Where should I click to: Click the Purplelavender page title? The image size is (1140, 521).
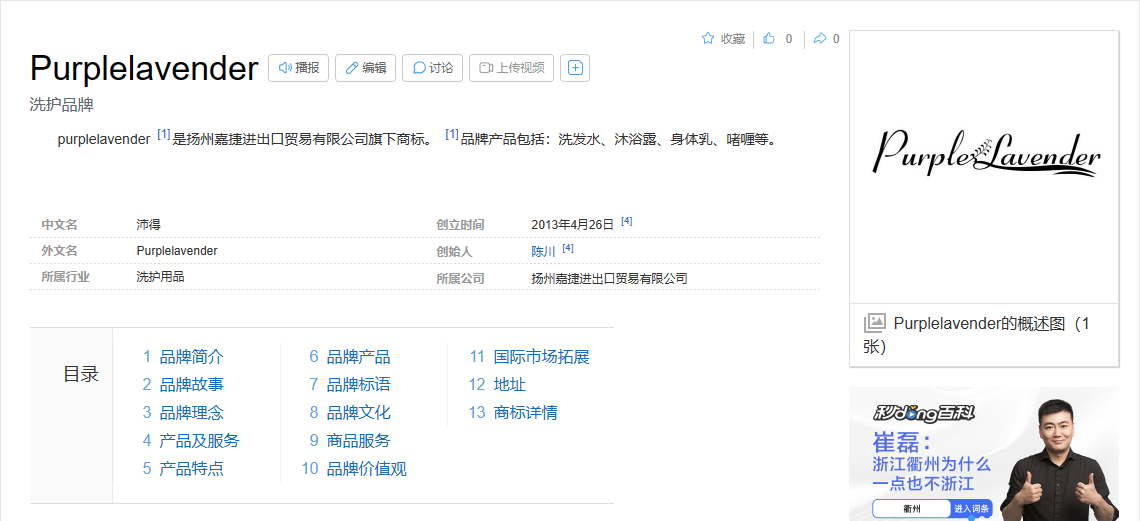click(144, 68)
